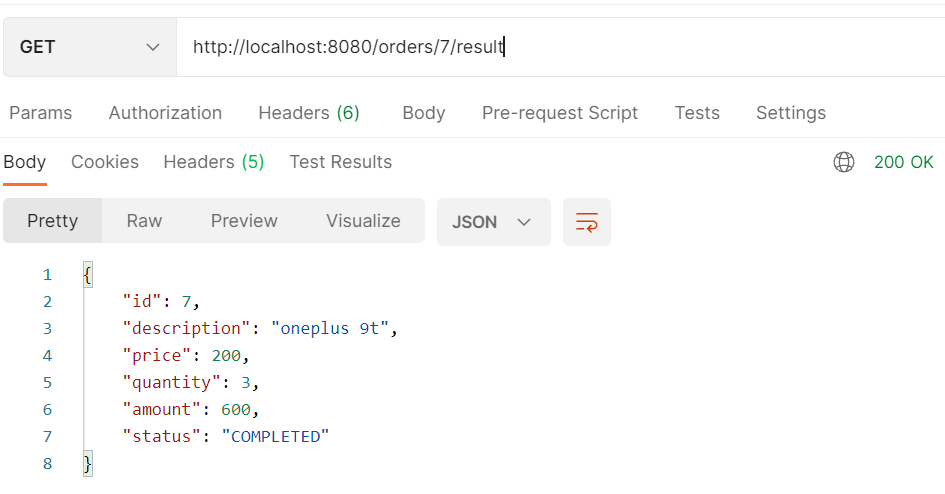View the response Cookies tab
The width and height of the screenshot is (945, 494).
(105, 162)
